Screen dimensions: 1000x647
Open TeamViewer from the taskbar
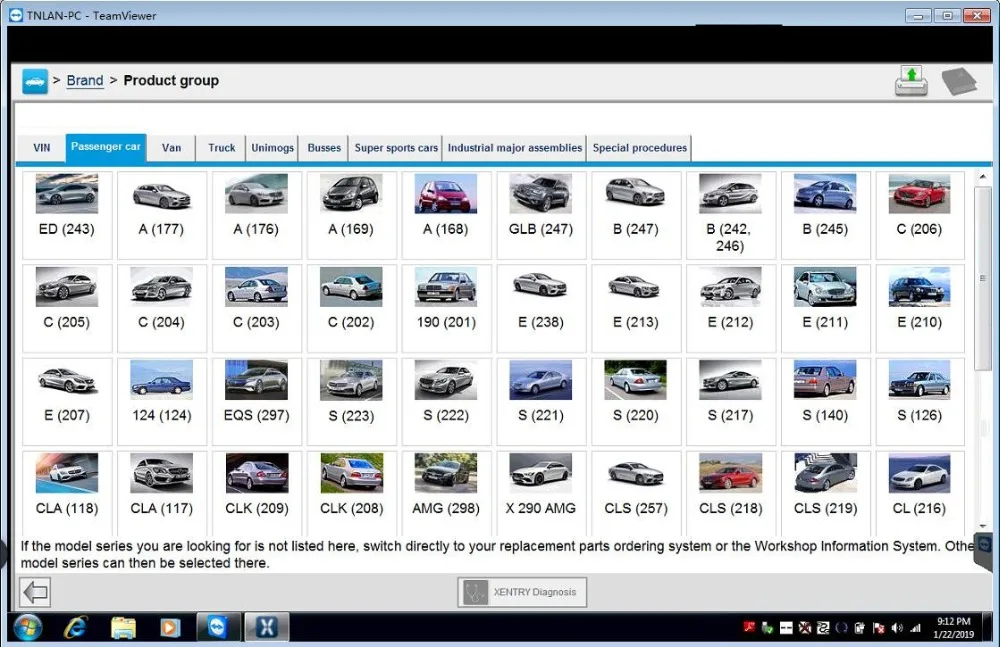(x=218, y=627)
